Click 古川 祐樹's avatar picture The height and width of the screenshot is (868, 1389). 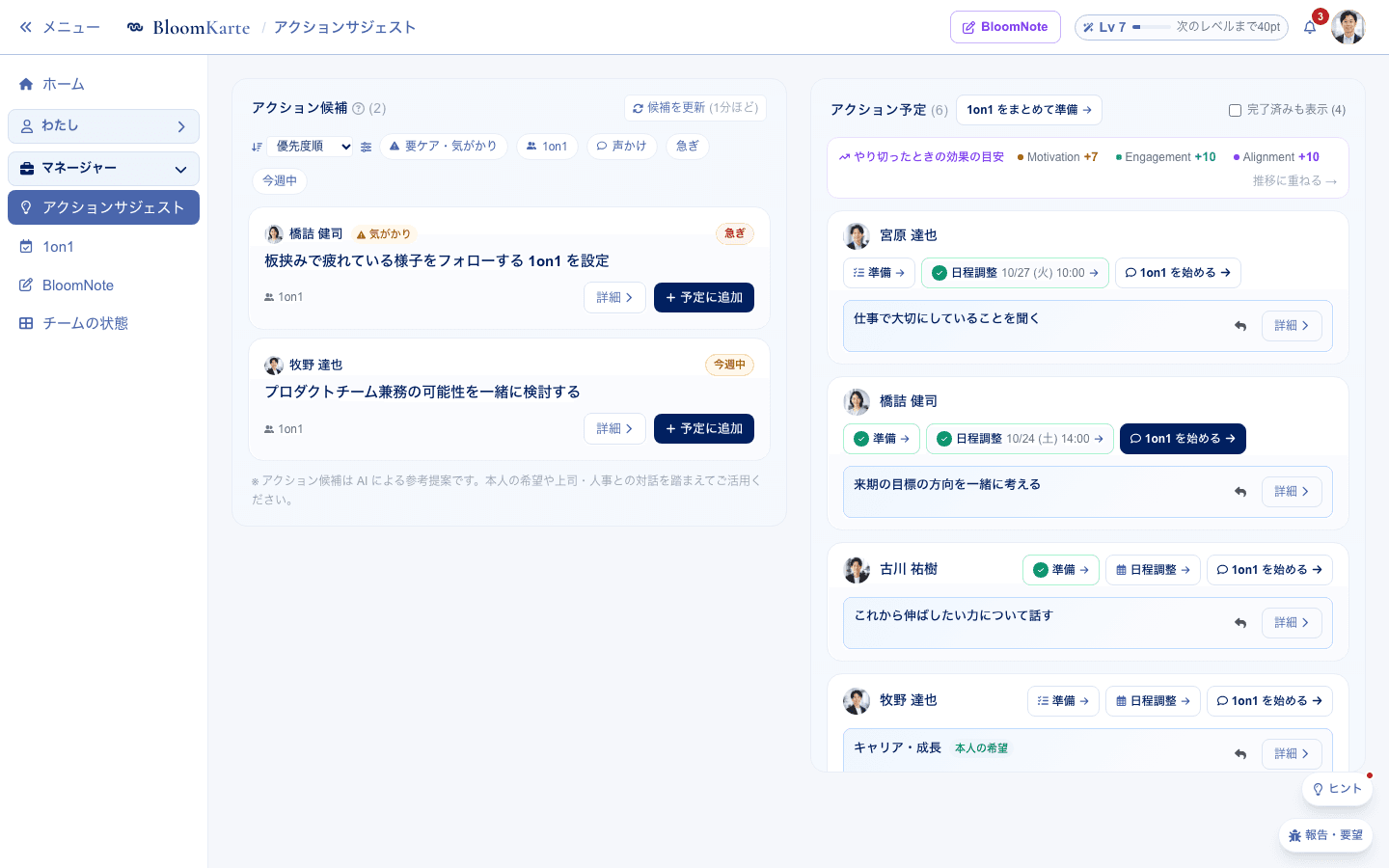pyautogui.click(x=857, y=570)
